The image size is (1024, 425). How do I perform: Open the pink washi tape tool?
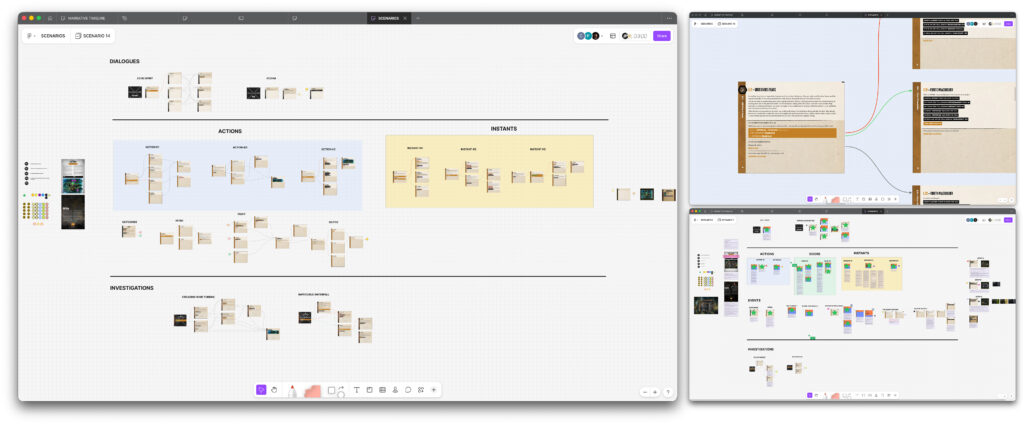pyautogui.click(x=312, y=390)
